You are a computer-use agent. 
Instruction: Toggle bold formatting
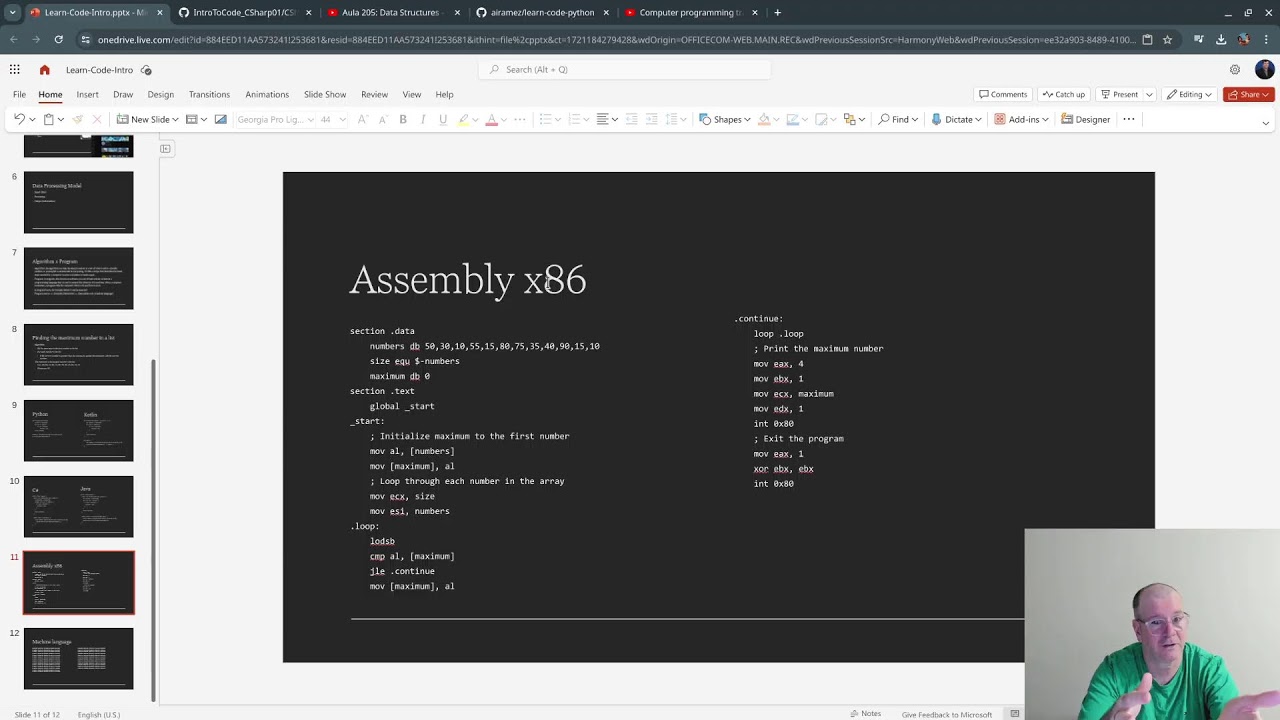(x=403, y=119)
